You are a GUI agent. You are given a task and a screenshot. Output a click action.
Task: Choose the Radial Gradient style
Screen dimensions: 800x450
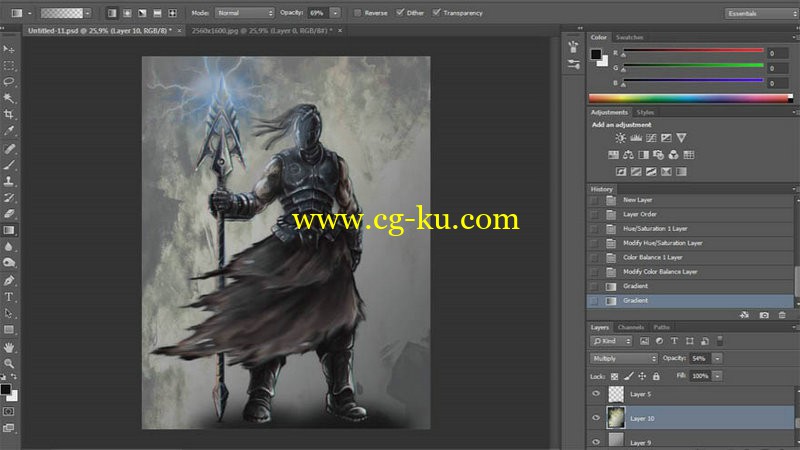tap(127, 13)
